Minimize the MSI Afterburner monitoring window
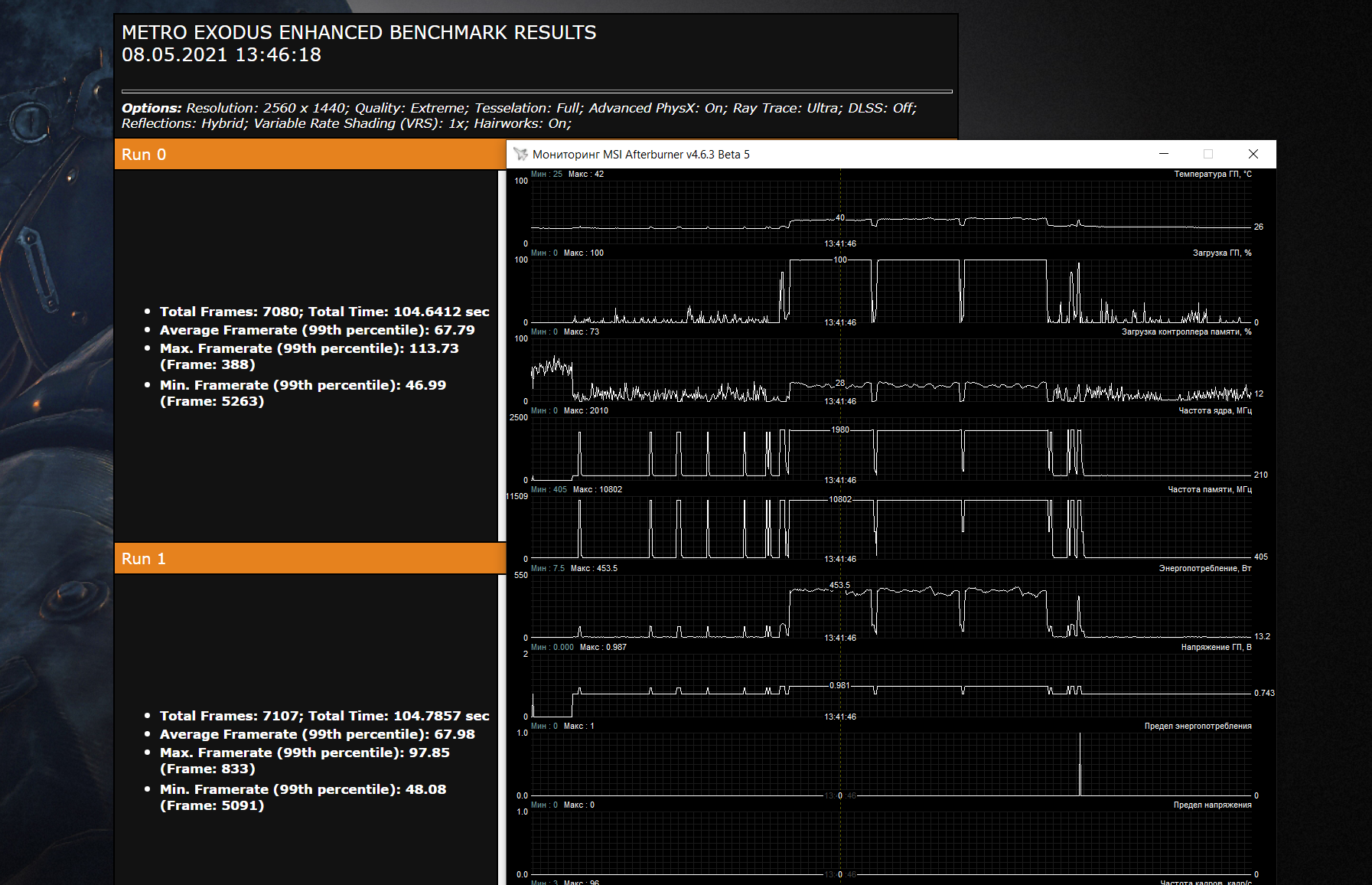The height and width of the screenshot is (885, 1372). click(x=1164, y=154)
